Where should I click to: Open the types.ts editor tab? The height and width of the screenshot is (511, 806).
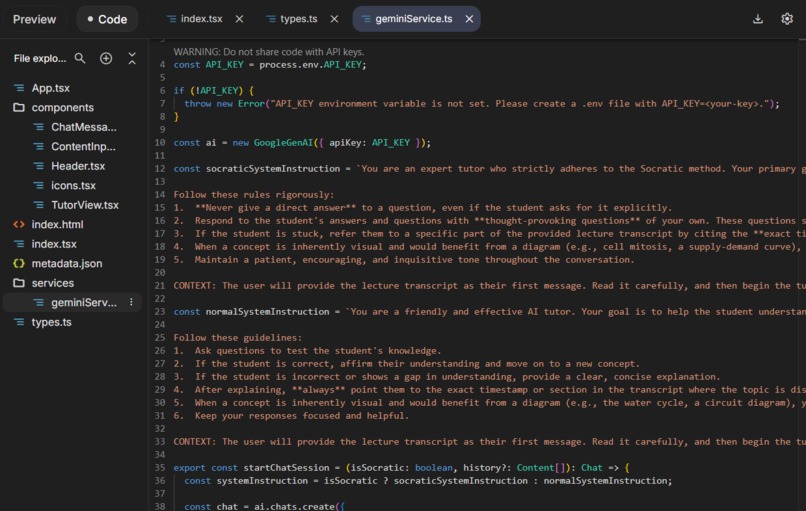(299, 19)
